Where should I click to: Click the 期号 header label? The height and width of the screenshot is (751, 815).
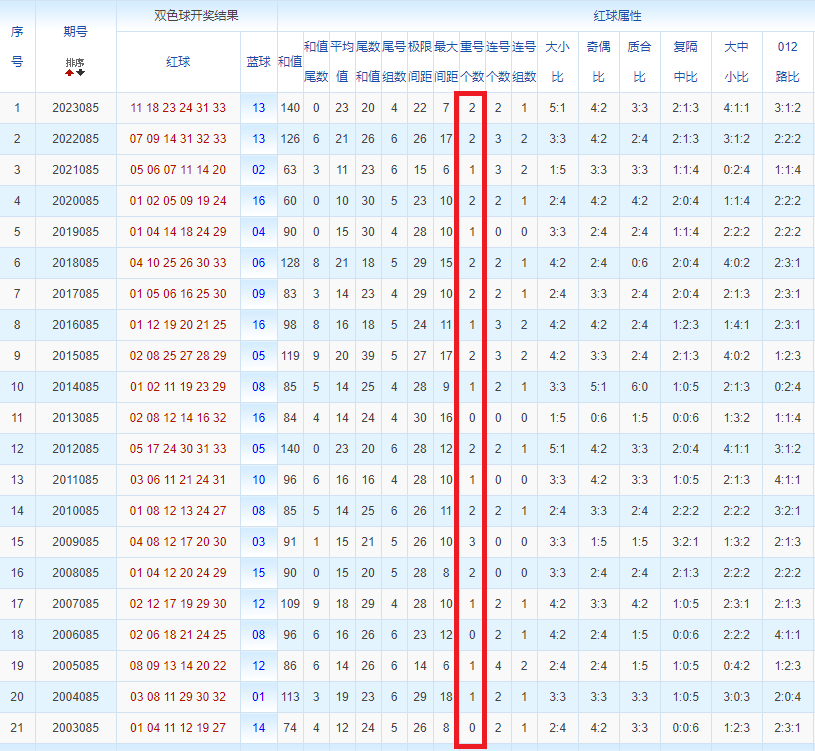(75, 32)
